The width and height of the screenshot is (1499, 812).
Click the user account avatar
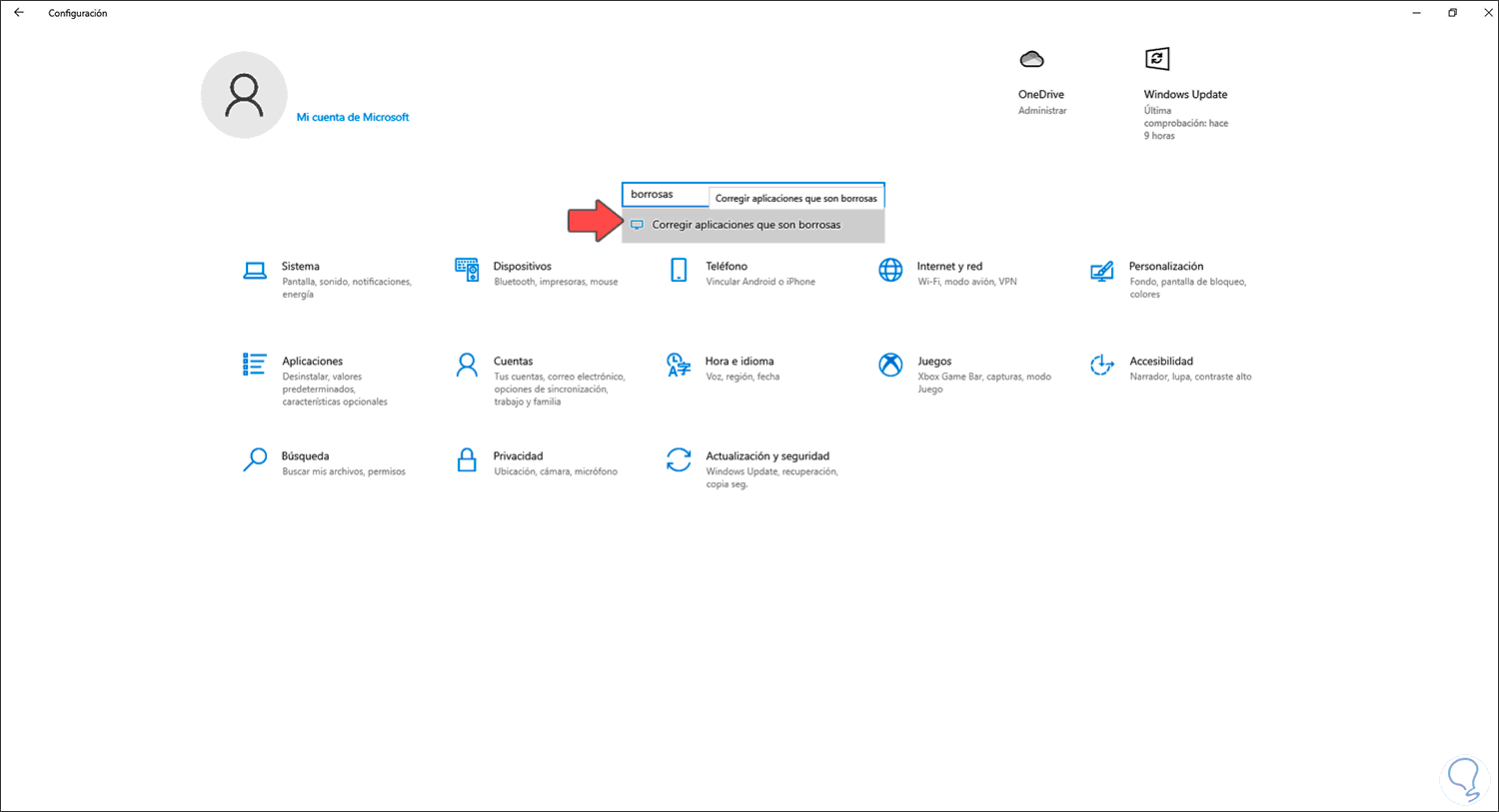(x=244, y=94)
